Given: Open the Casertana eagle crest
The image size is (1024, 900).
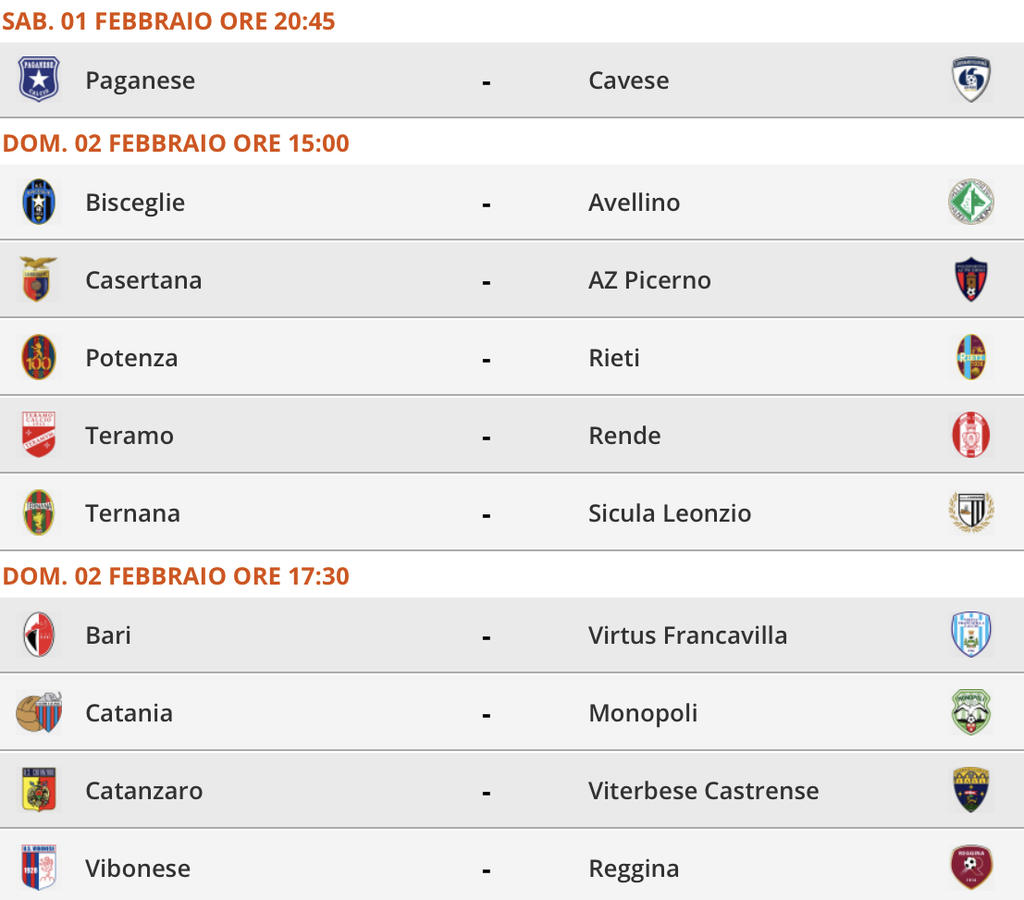Looking at the screenshot, I should pos(39,280).
